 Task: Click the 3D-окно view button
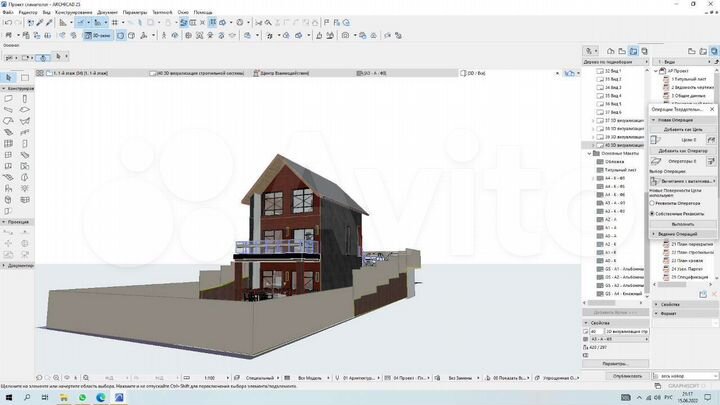pos(100,34)
